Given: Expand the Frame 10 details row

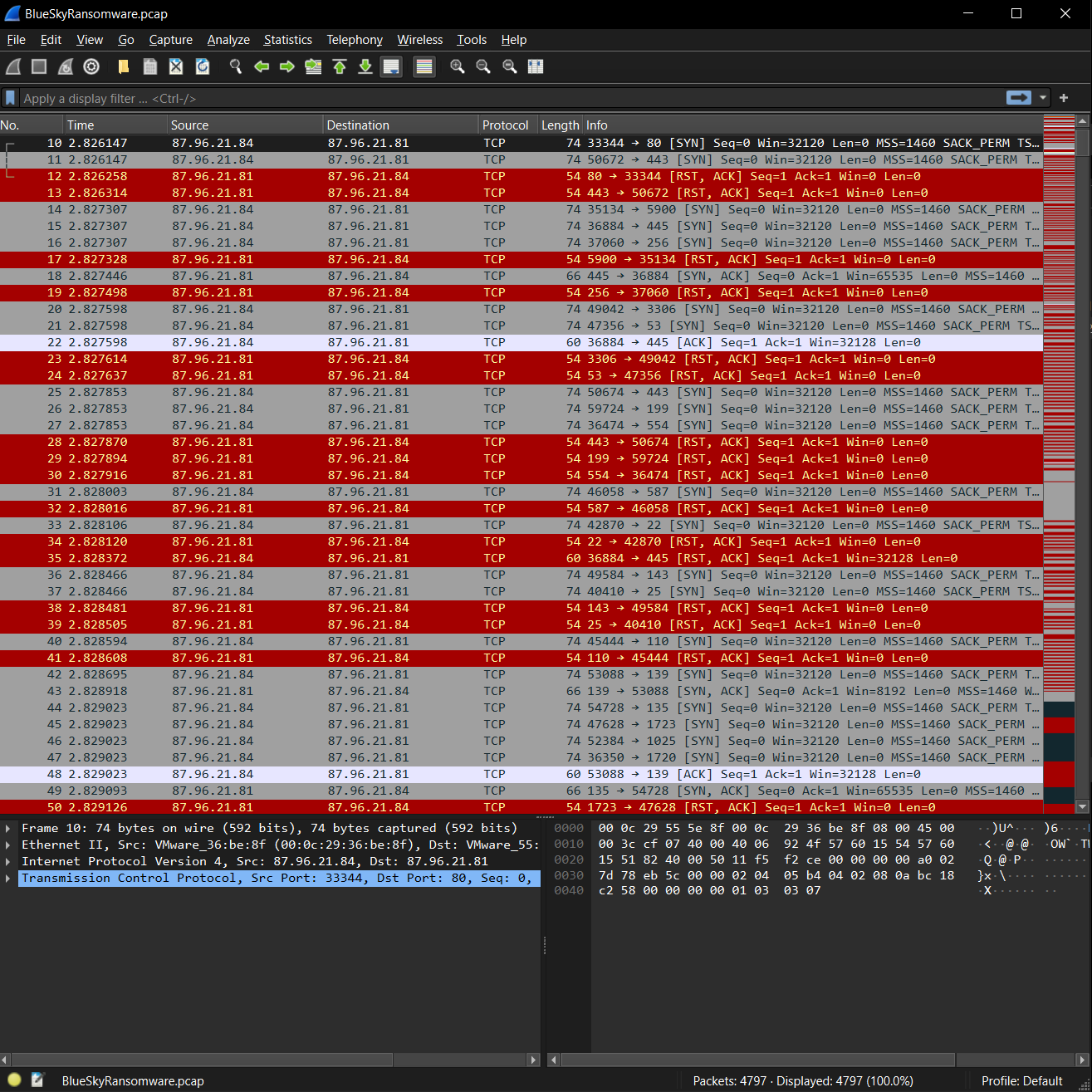Looking at the screenshot, I should point(8,828).
